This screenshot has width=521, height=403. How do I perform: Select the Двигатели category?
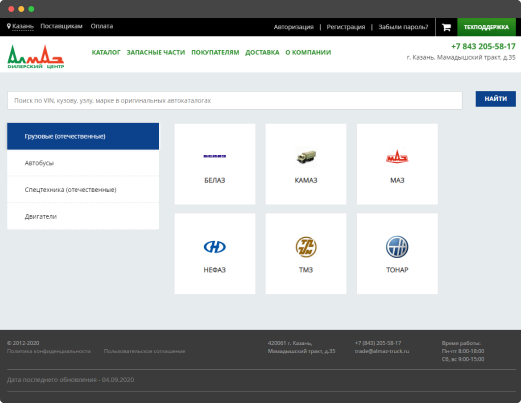[x=83, y=216]
